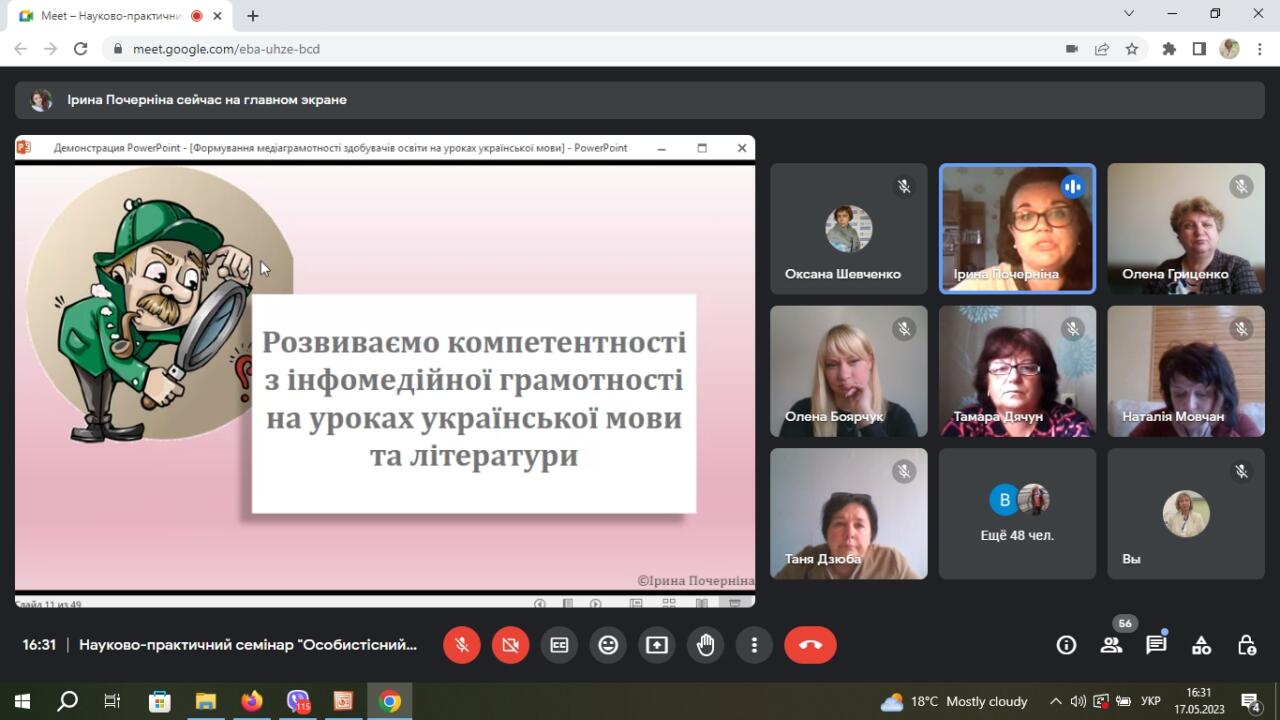Open the three-dot more options menu in Meet
Image resolution: width=1280 pixels, height=720 pixels.
(x=754, y=645)
